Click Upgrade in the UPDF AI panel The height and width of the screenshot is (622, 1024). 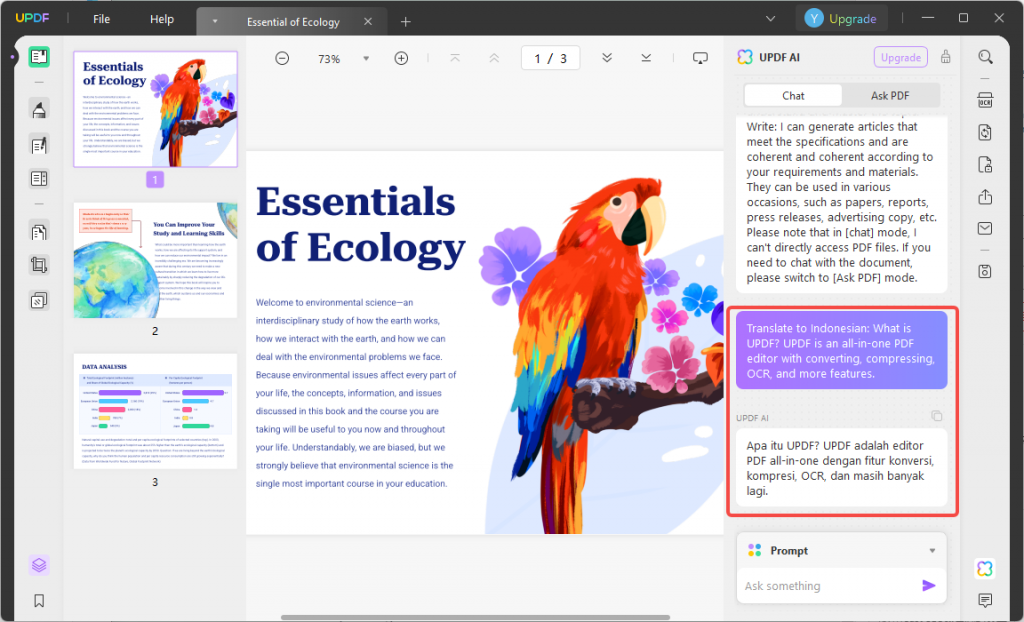click(899, 57)
